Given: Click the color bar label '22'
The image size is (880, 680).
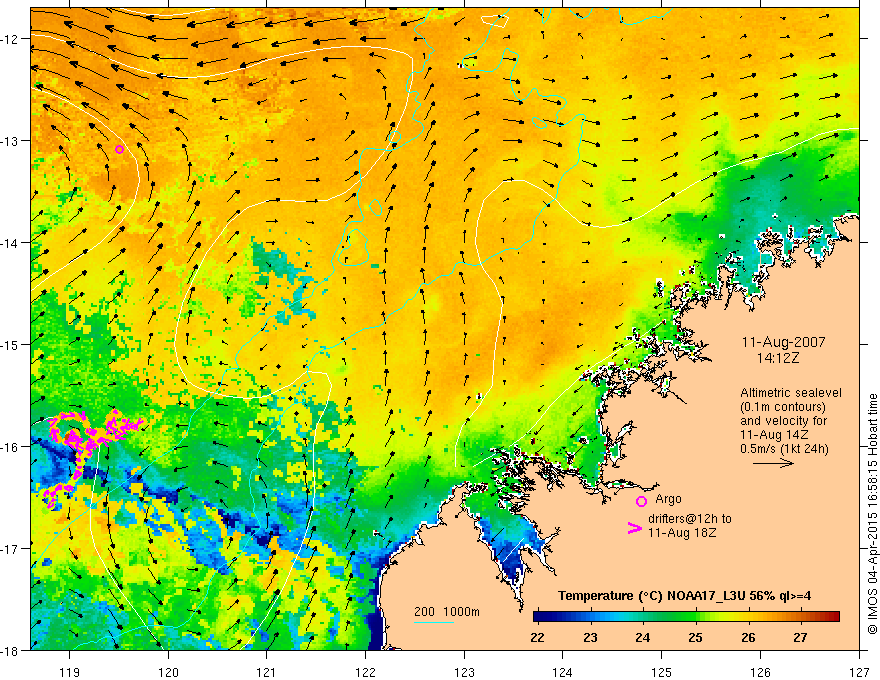Looking at the screenshot, I should pyautogui.click(x=538, y=637).
